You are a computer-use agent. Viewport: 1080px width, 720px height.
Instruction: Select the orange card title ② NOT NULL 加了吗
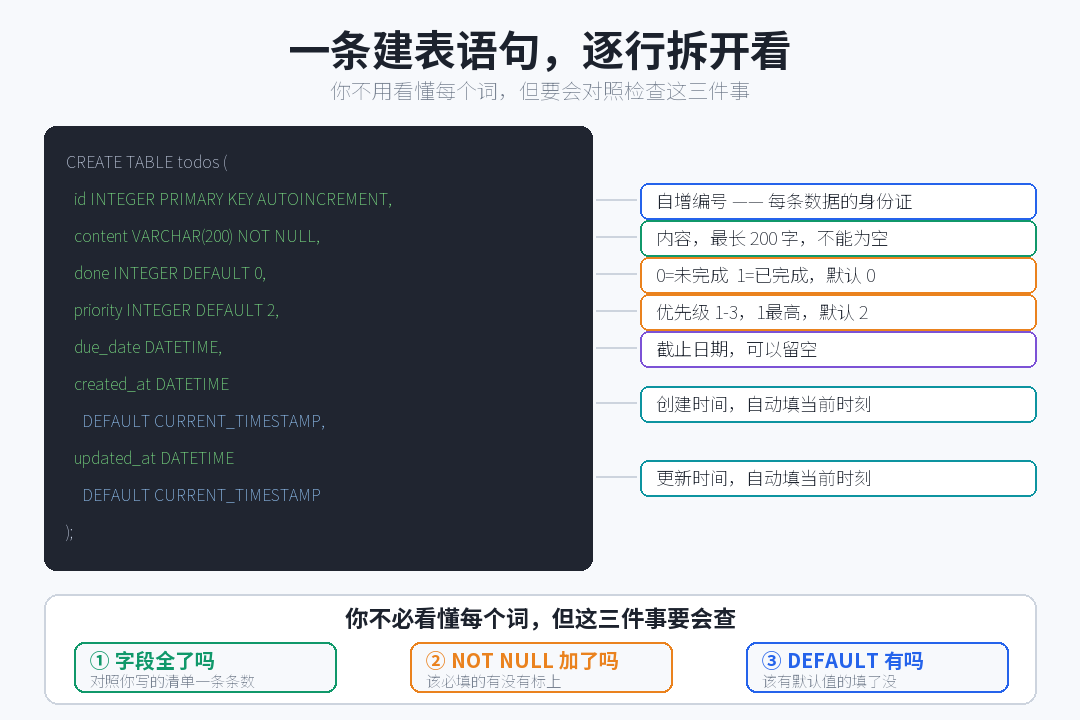click(x=522, y=661)
